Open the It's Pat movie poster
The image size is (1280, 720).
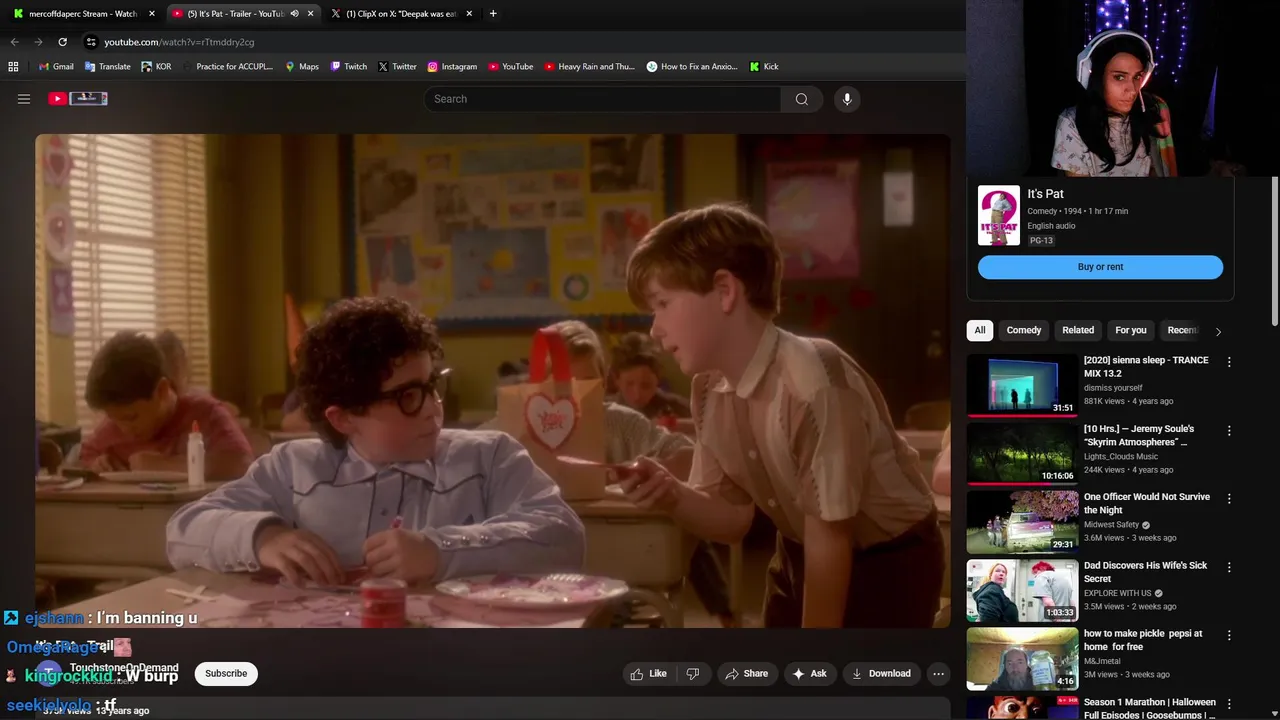tap(999, 215)
